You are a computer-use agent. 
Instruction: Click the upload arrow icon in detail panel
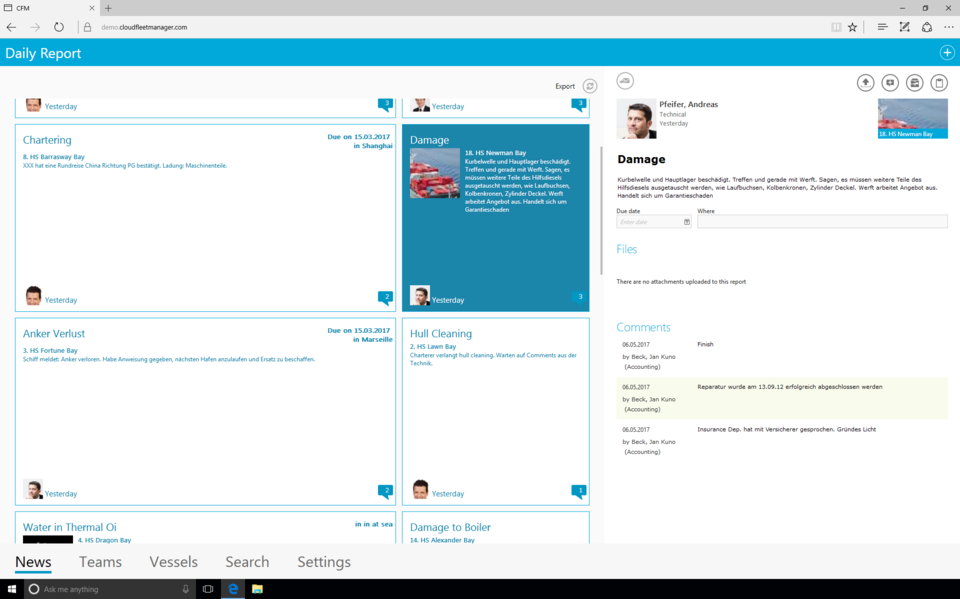(x=866, y=83)
